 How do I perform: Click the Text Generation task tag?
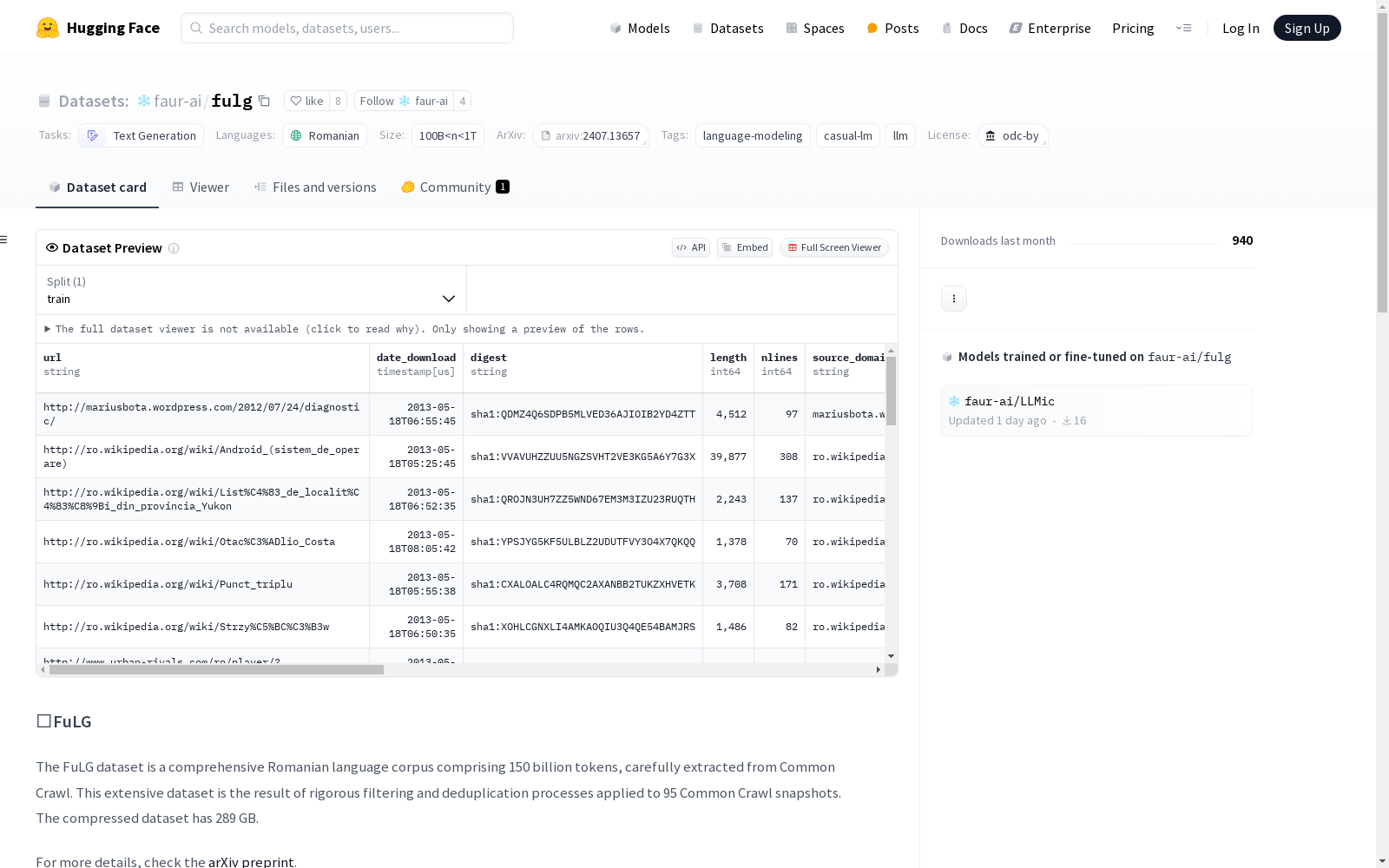[142, 135]
